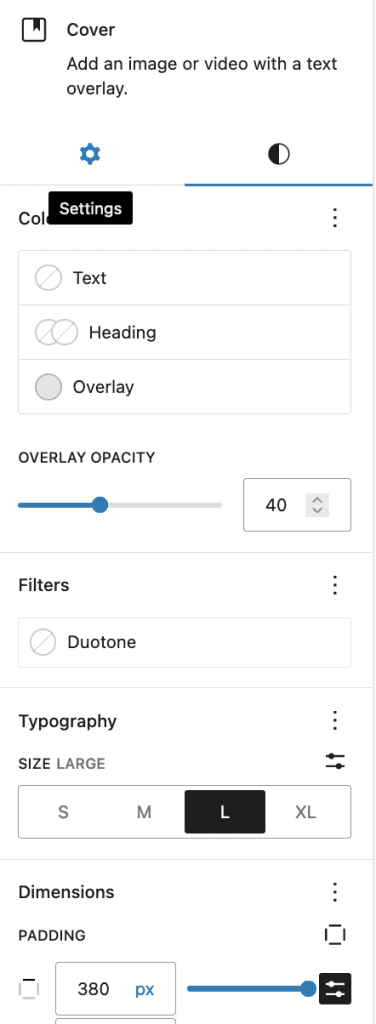Click the overlay opacity slider handle
Screen dimensions: 376x1024
tap(100, 505)
